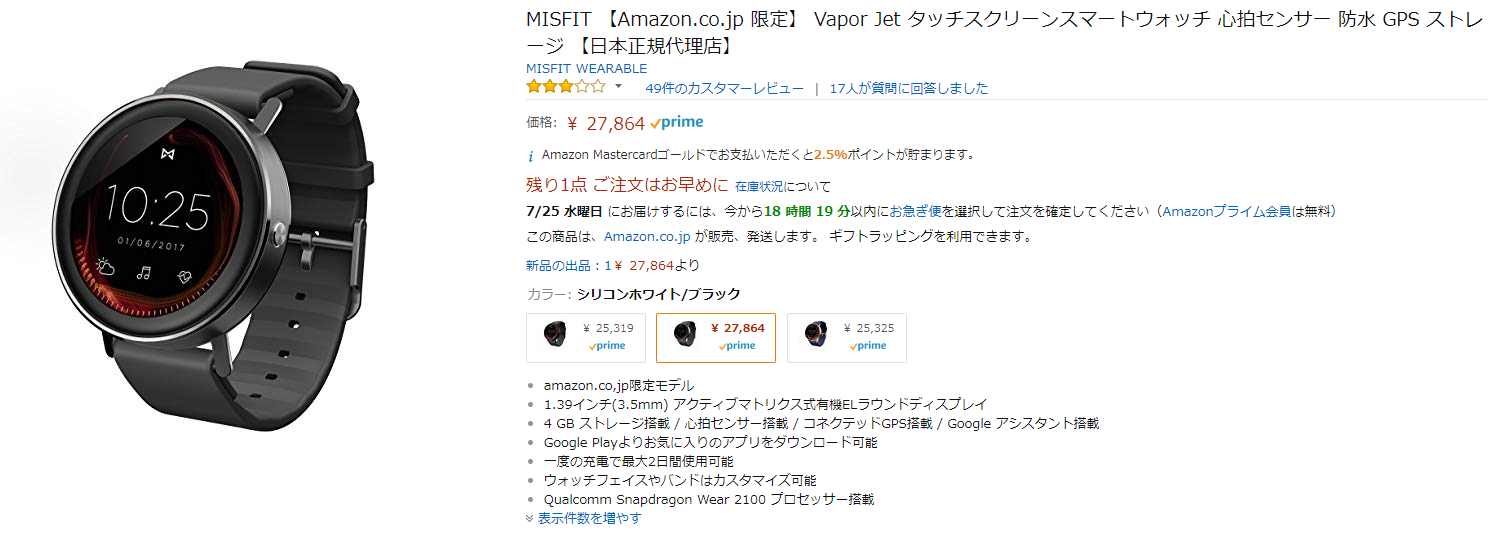Expand the 表示件数を増やす feature list
This screenshot has height=533, width=1500.
tap(589, 518)
